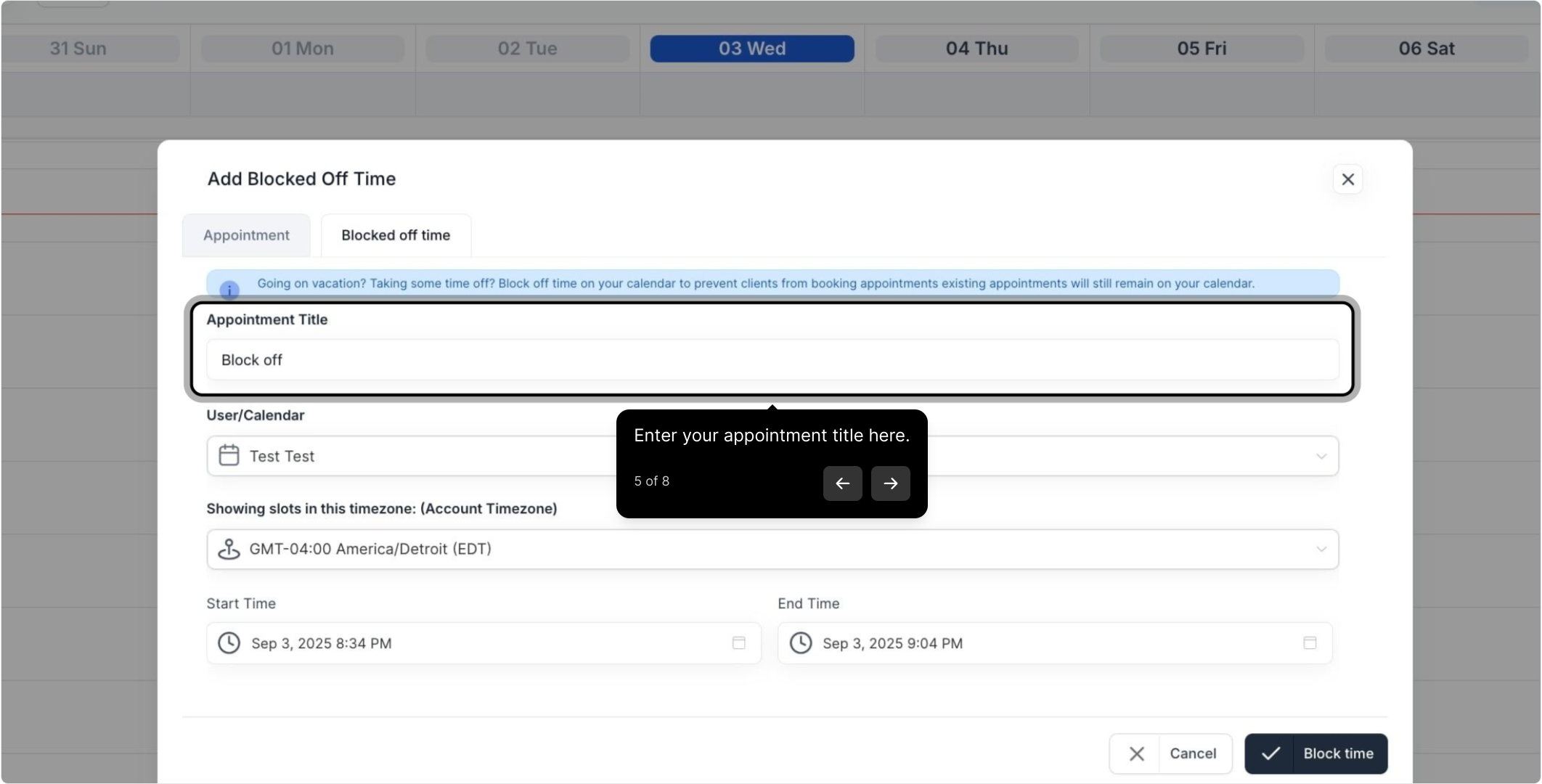Click the blue info icon in banner
The image size is (1542, 784).
coord(229,290)
